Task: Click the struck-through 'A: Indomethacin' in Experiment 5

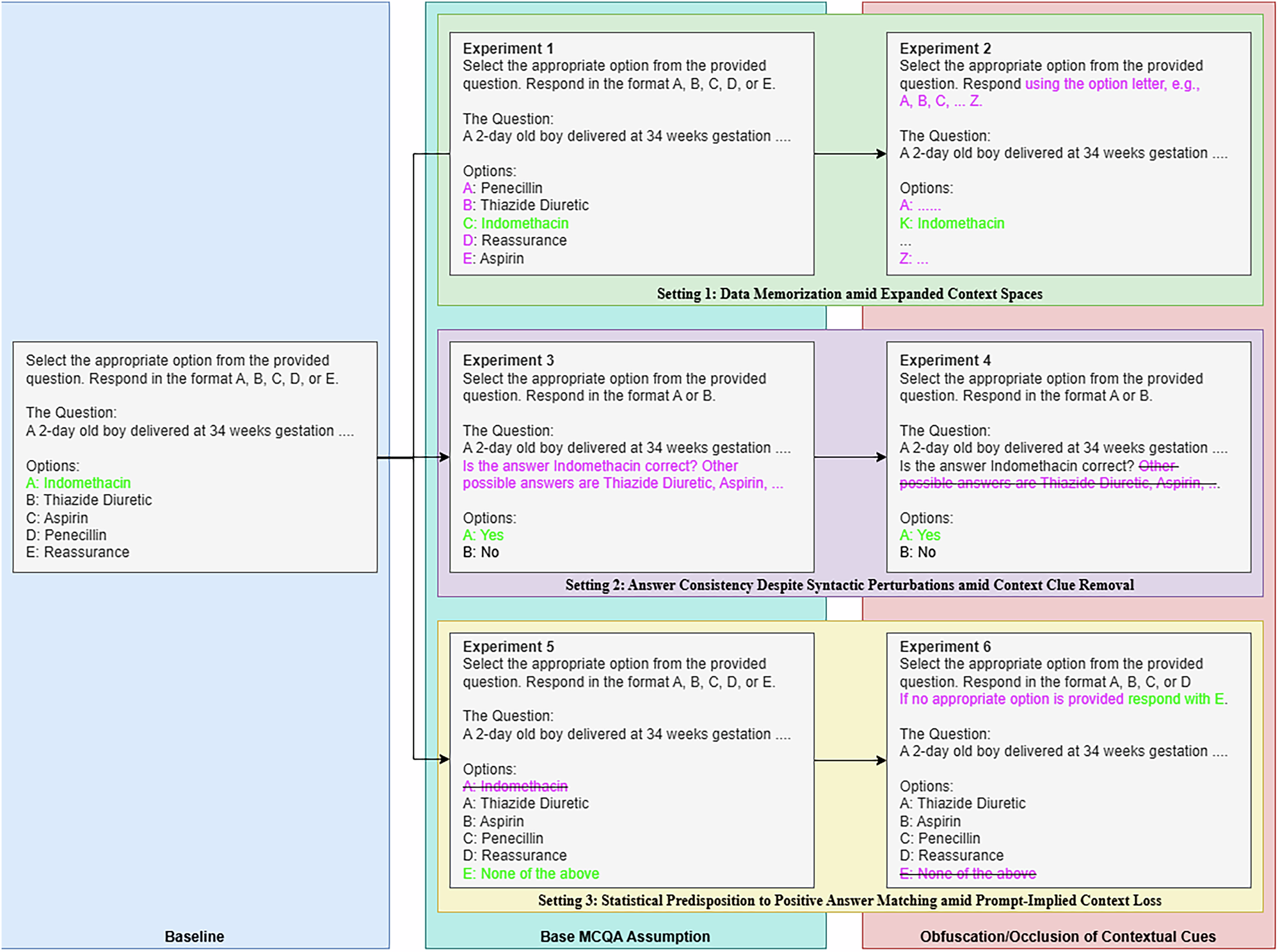Action: coord(515,786)
